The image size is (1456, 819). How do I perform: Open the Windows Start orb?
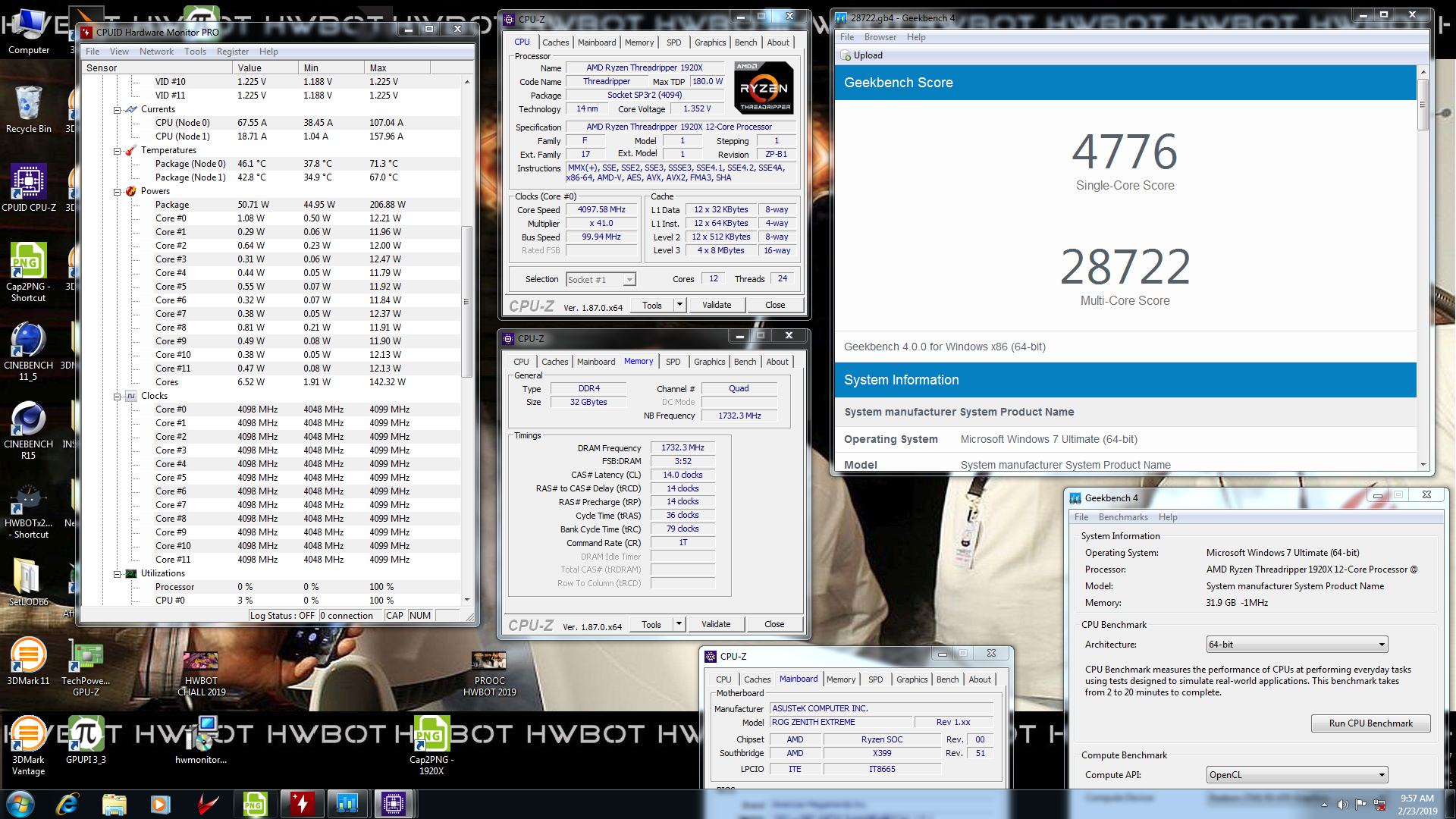[x=20, y=804]
